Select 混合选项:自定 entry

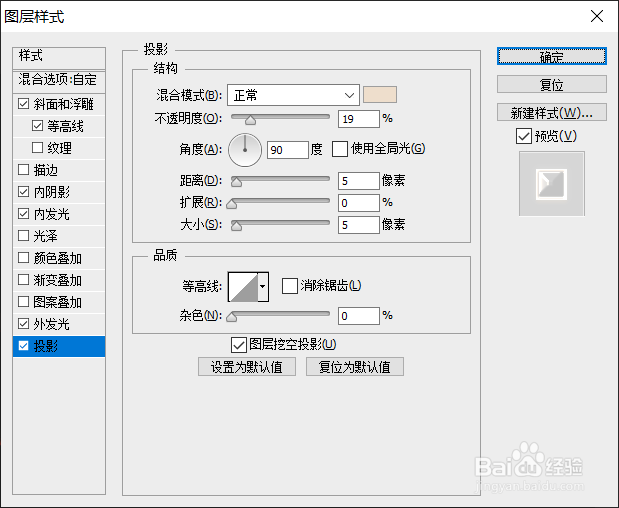(59, 80)
